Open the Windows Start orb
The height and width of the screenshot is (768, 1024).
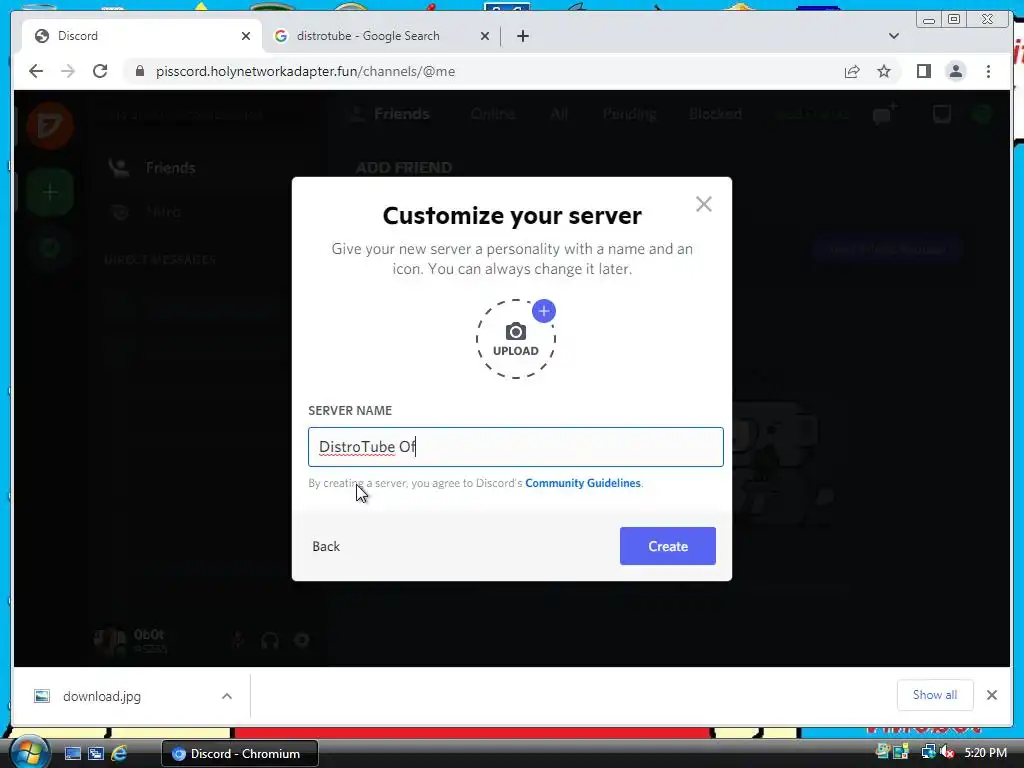29,753
